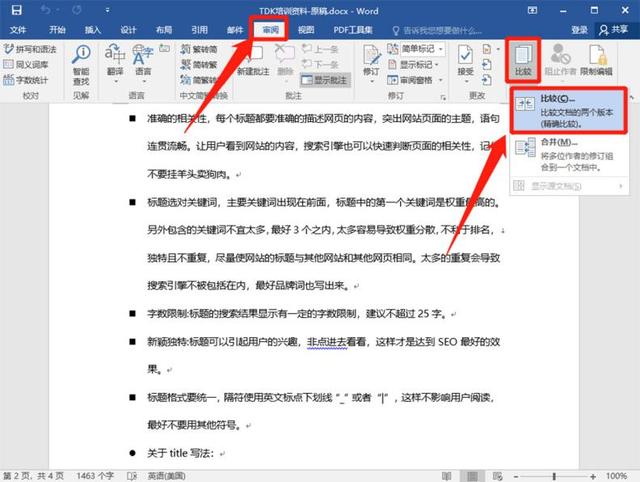Choose 合并(M)... from the compare menu
640x482 pixels.
[569, 155]
